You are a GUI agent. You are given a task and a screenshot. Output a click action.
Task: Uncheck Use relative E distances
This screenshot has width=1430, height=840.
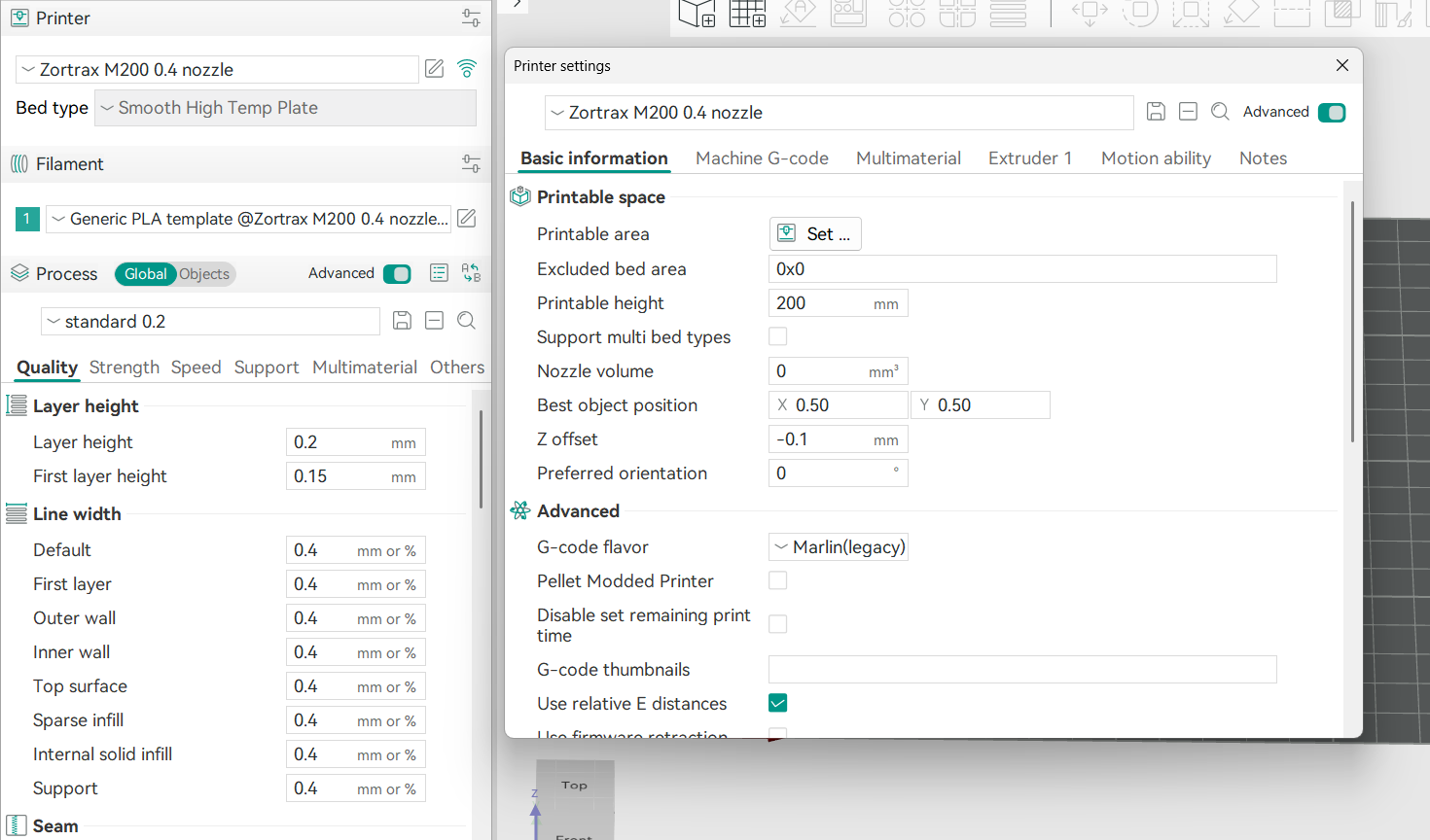[x=778, y=703]
